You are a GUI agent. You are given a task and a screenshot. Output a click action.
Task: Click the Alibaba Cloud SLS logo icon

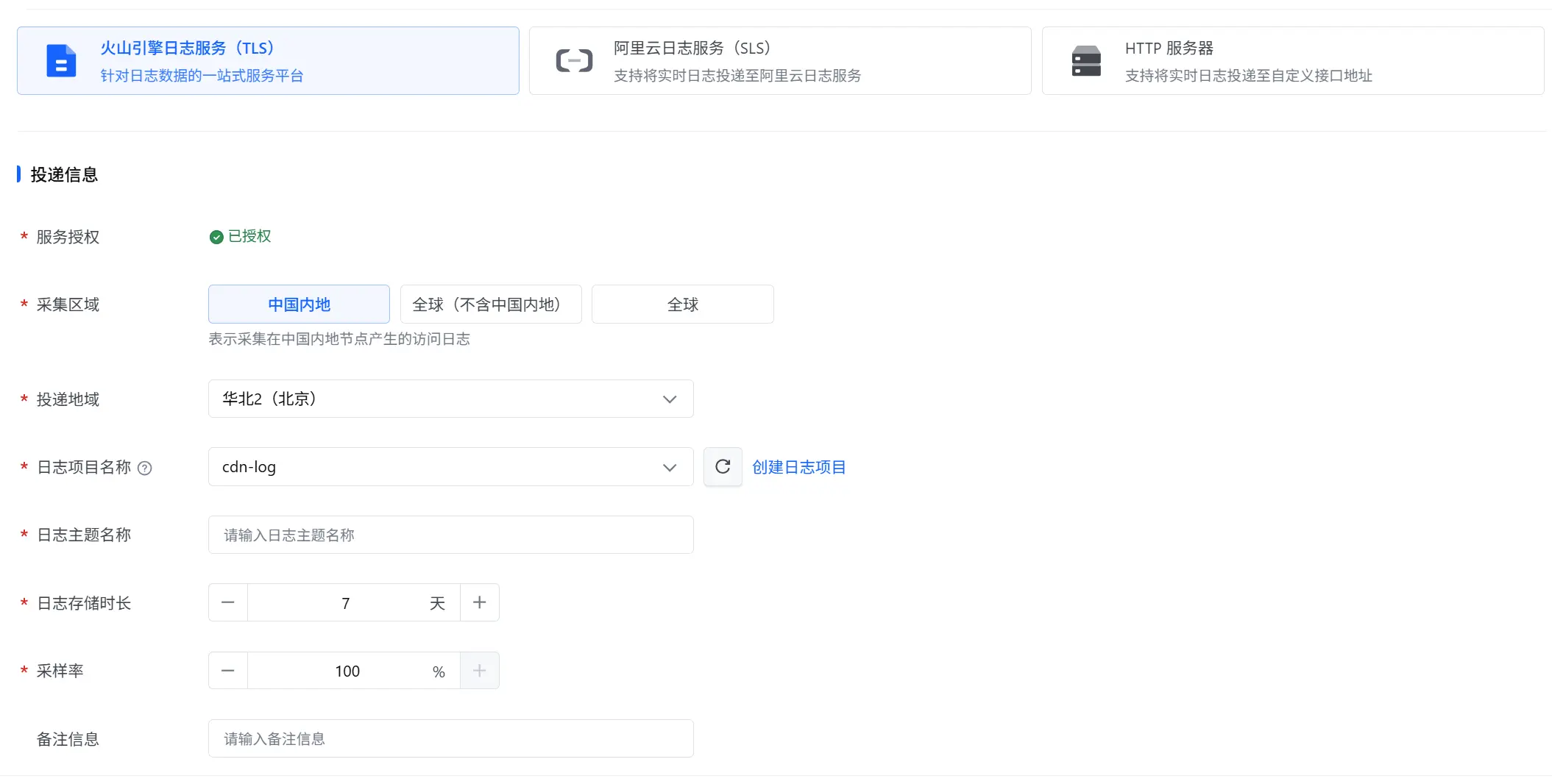coord(574,61)
